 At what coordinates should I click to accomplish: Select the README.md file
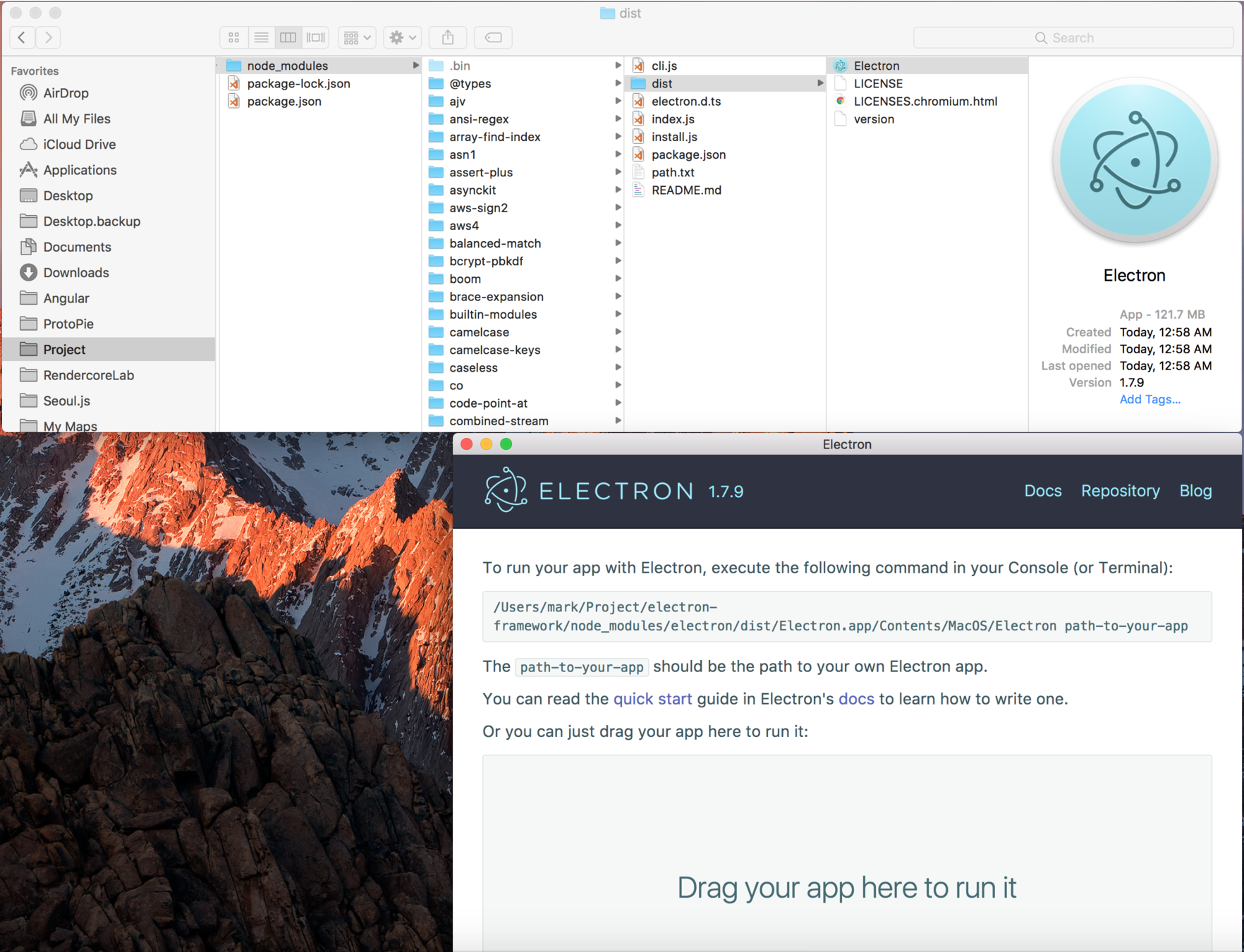(726, 190)
